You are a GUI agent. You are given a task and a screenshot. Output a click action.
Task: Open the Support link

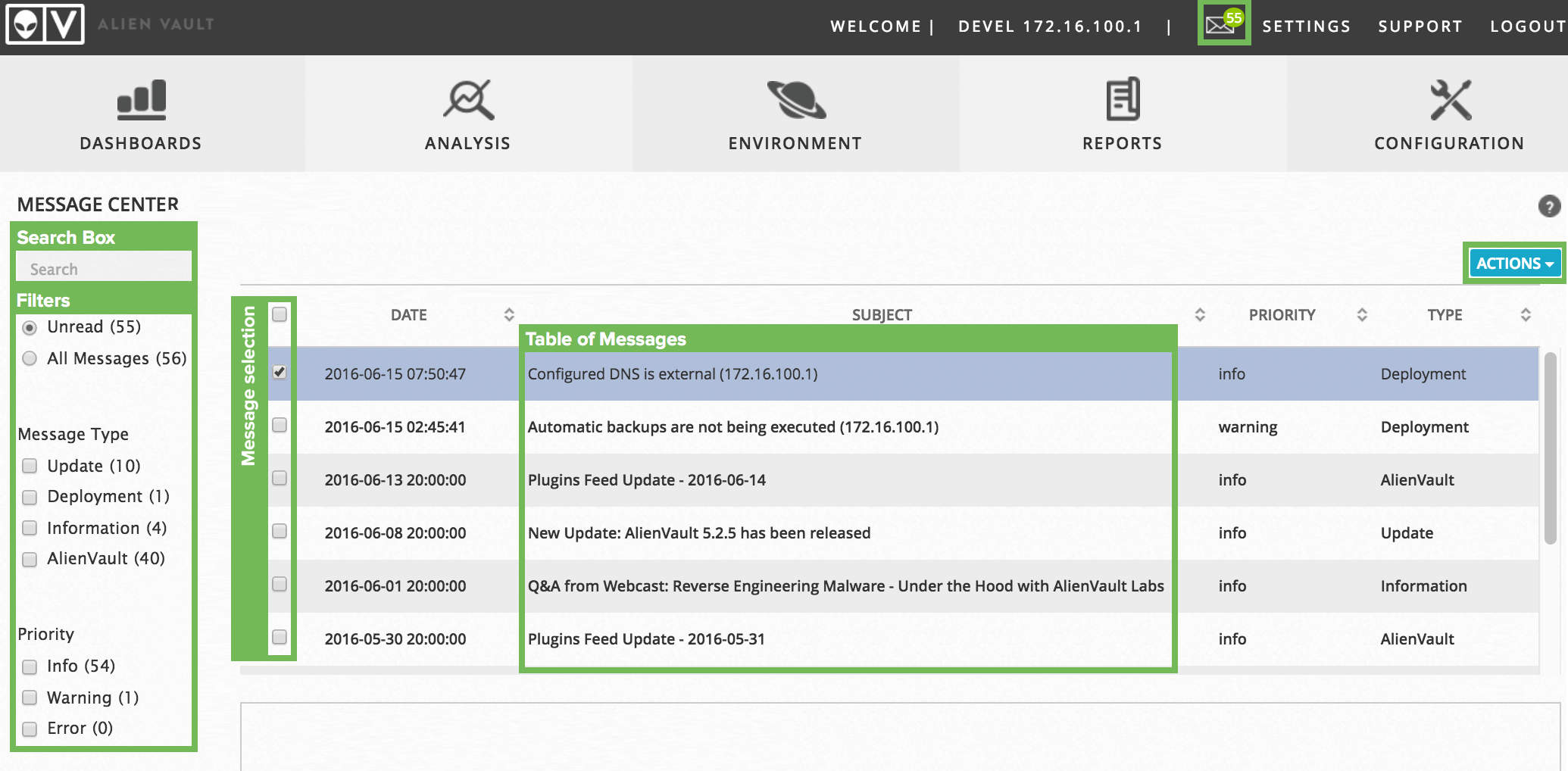[x=1420, y=27]
